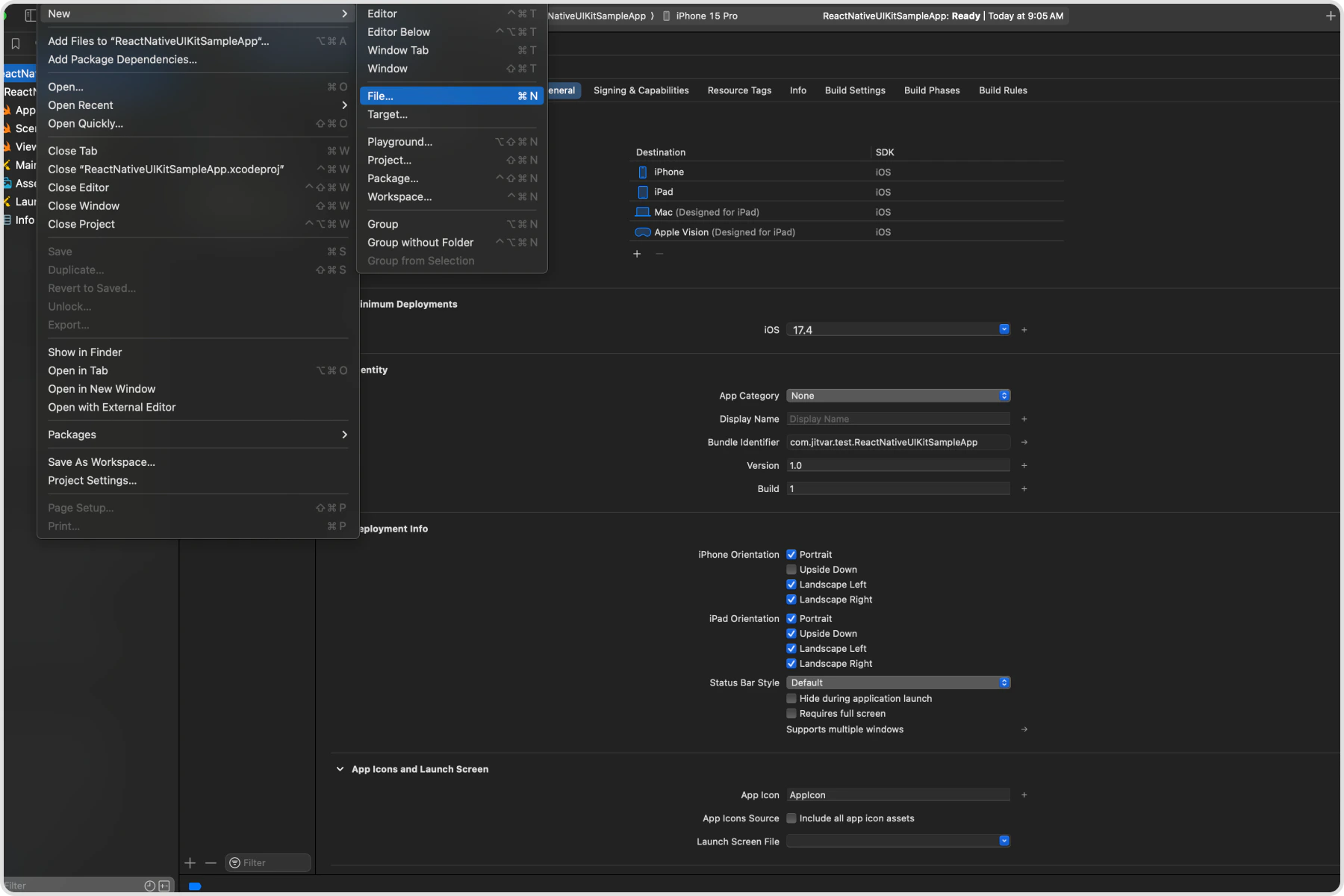The width and height of the screenshot is (1344, 896).
Task: Open the AppDelegate Swift file in sidebar
Action: pos(24,110)
